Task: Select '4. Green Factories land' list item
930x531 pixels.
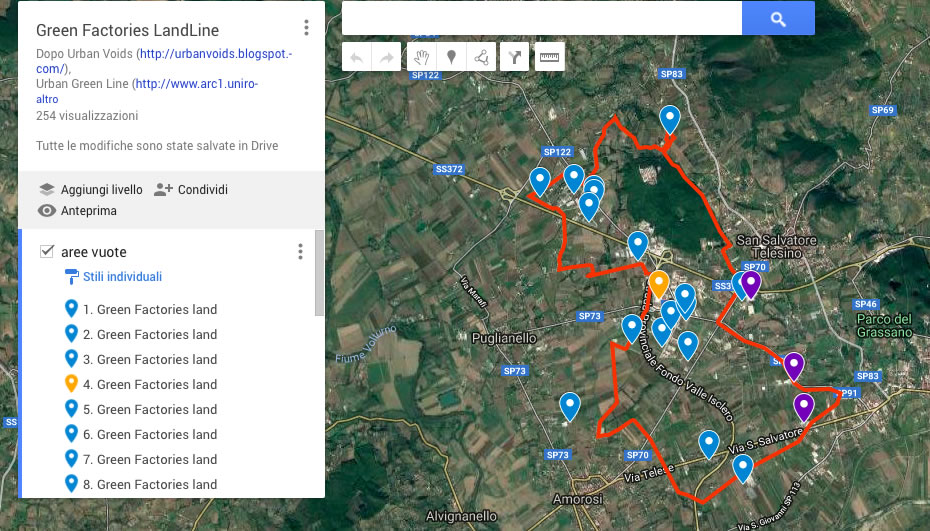Action: (x=156, y=384)
